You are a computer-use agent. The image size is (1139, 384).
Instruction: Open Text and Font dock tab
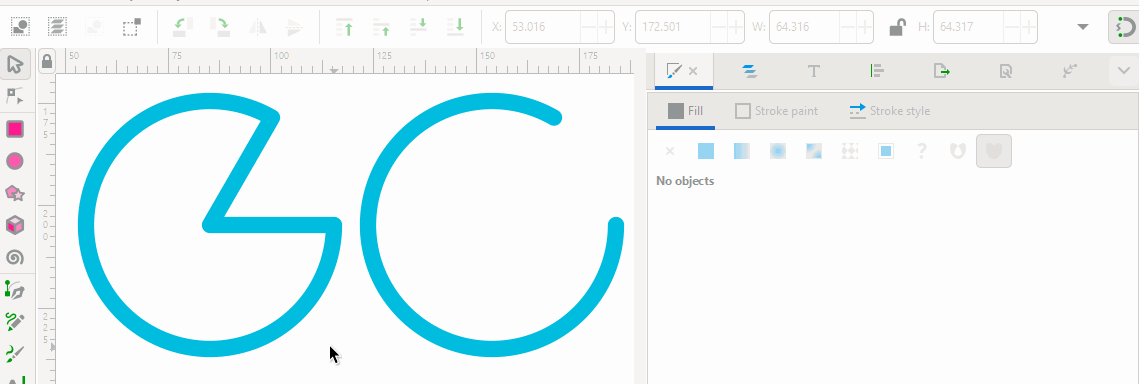pyautogui.click(x=814, y=71)
